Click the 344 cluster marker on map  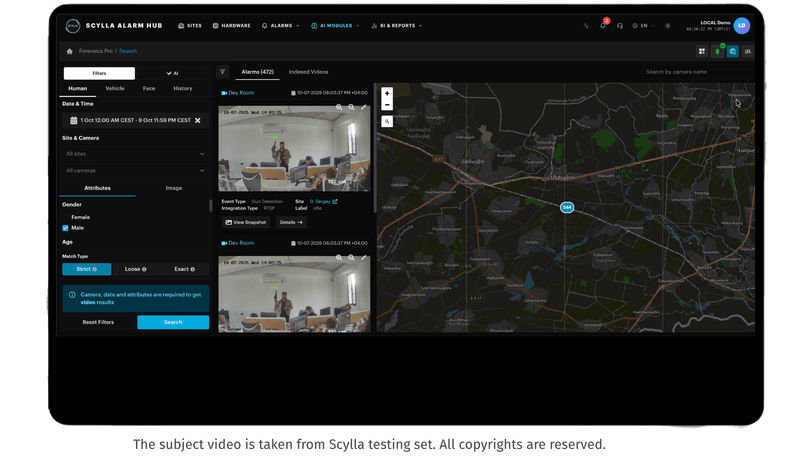567,207
